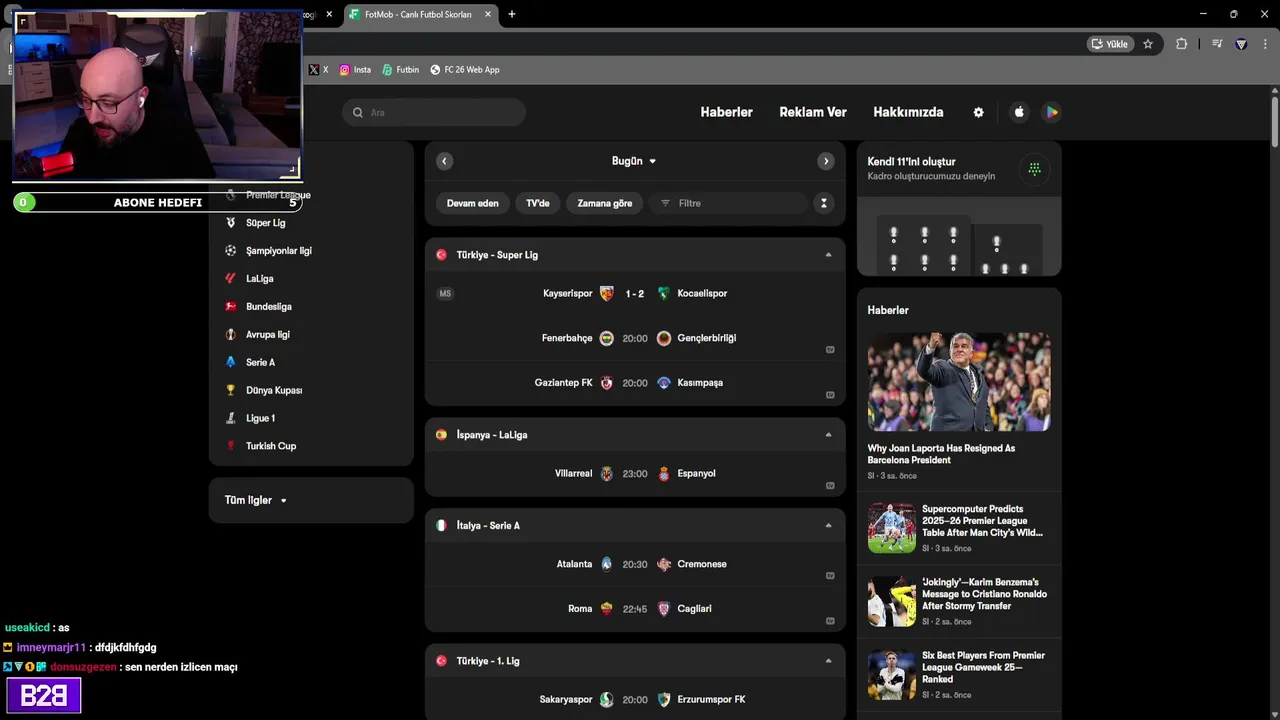Image resolution: width=1280 pixels, height=720 pixels.
Task: Open FC 26 Web App bookmark
Action: [464, 70]
